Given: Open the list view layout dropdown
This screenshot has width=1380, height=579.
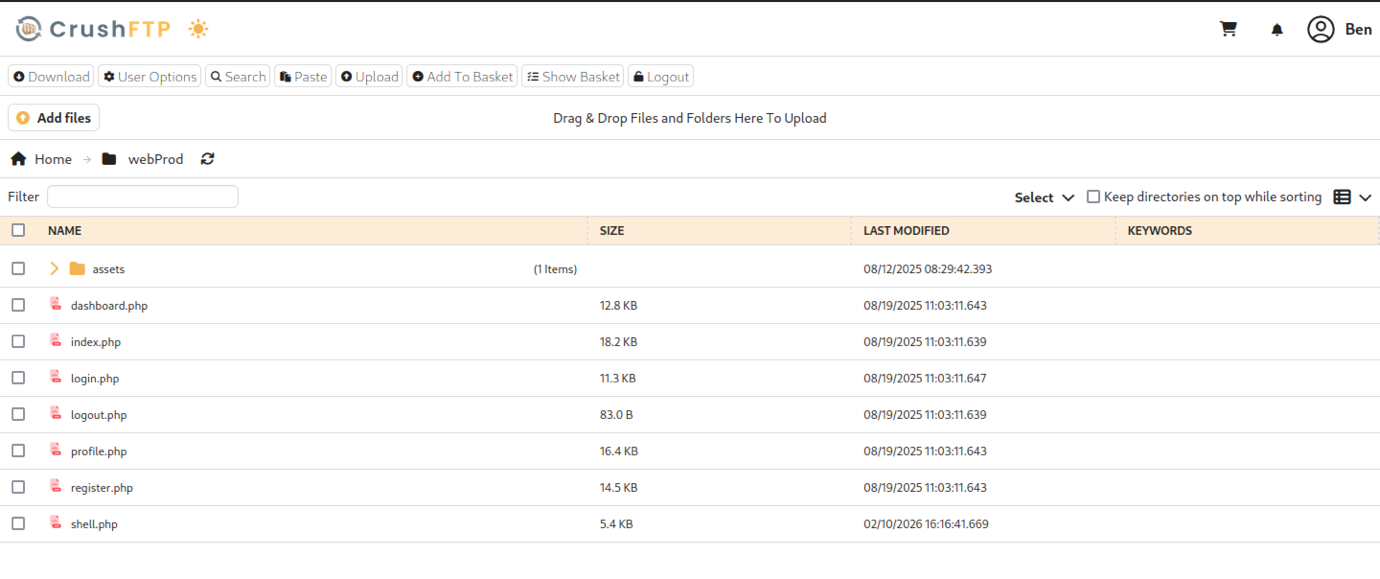Looking at the screenshot, I should [x=1352, y=198].
